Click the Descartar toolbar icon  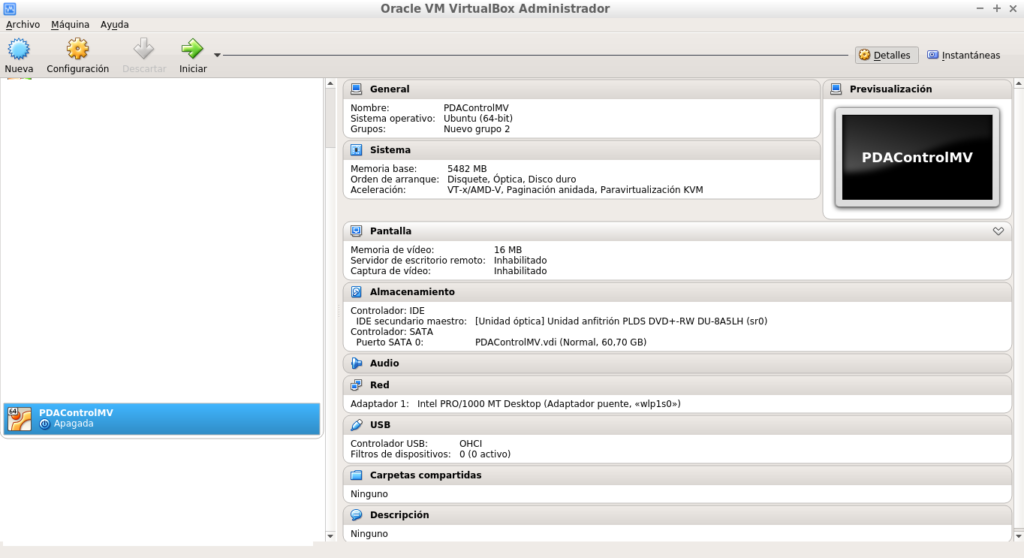coord(144,48)
